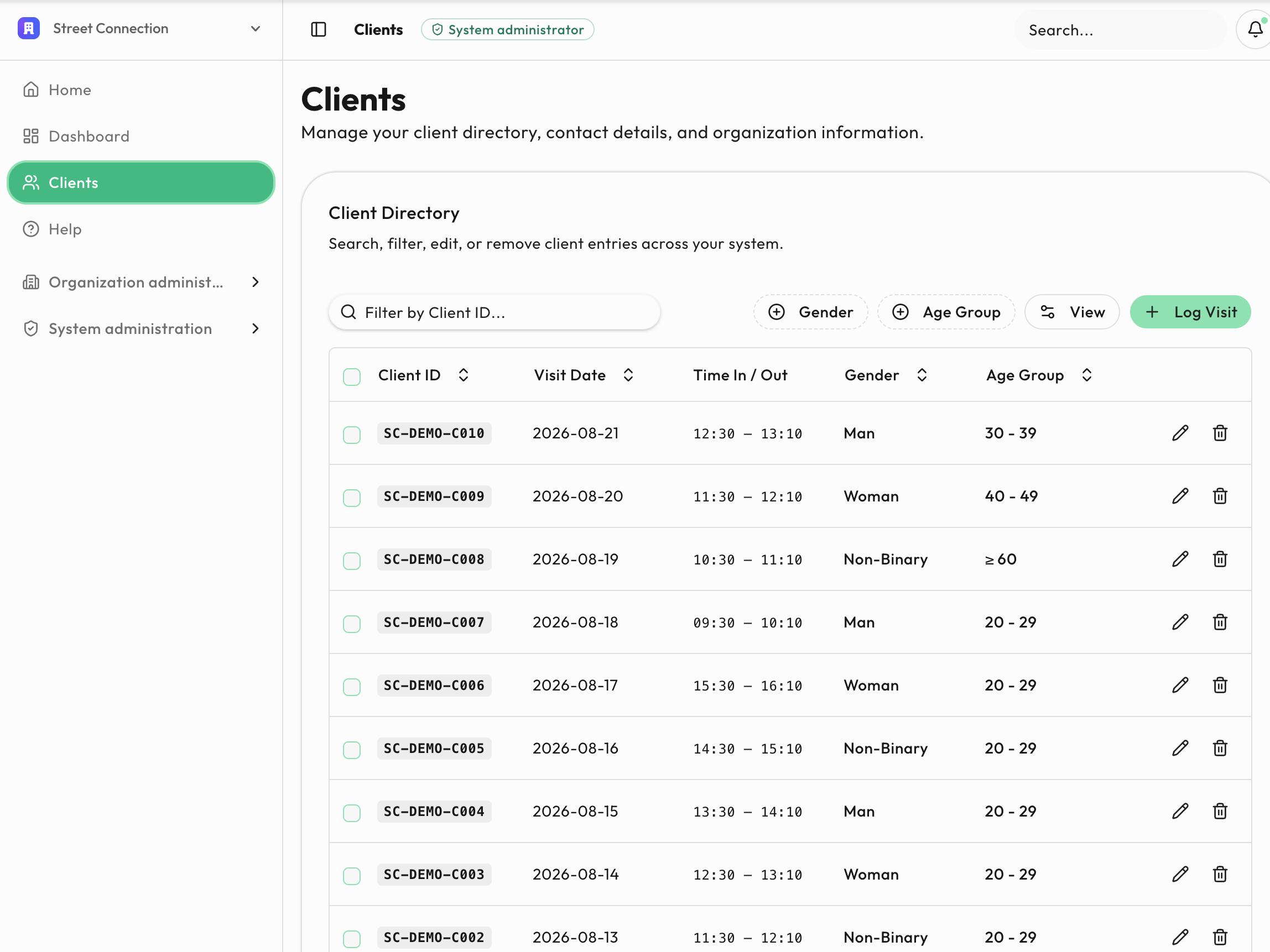Sort by Client ID column
This screenshot has width=1270, height=952.
pos(424,375)
